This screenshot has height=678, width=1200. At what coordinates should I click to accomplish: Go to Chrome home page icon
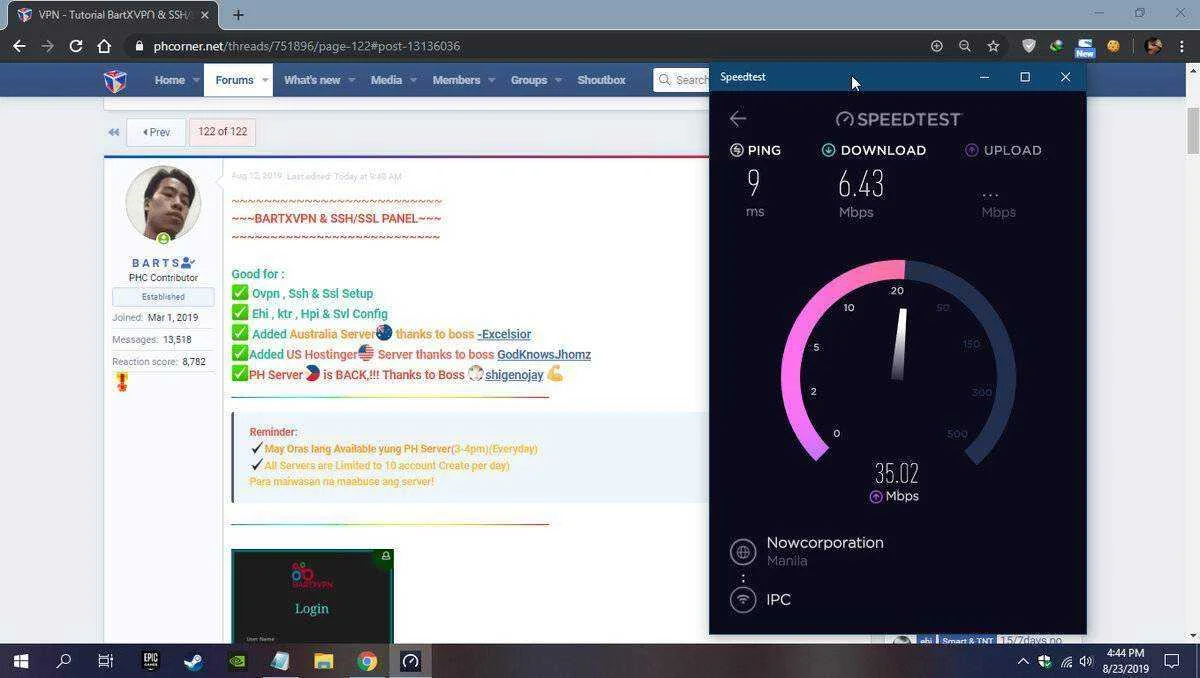104,46
